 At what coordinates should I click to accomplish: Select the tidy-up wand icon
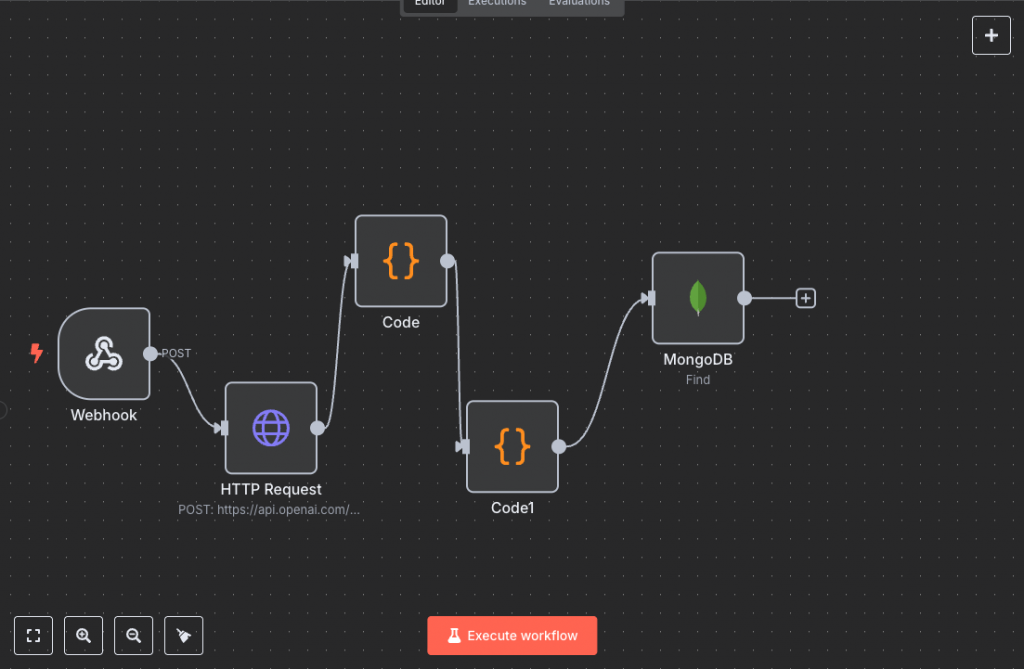point(183,635)
